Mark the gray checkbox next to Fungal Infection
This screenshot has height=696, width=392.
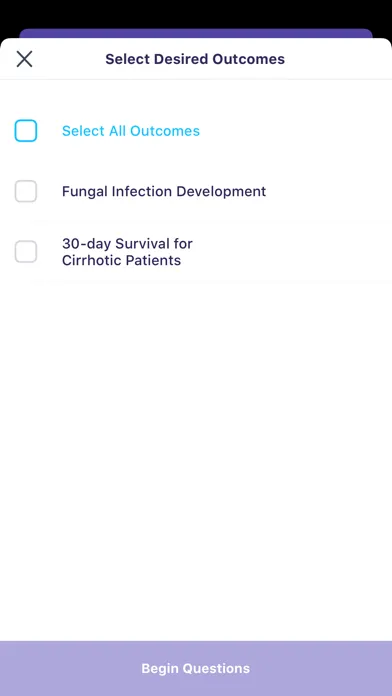[x=26, y=191]
